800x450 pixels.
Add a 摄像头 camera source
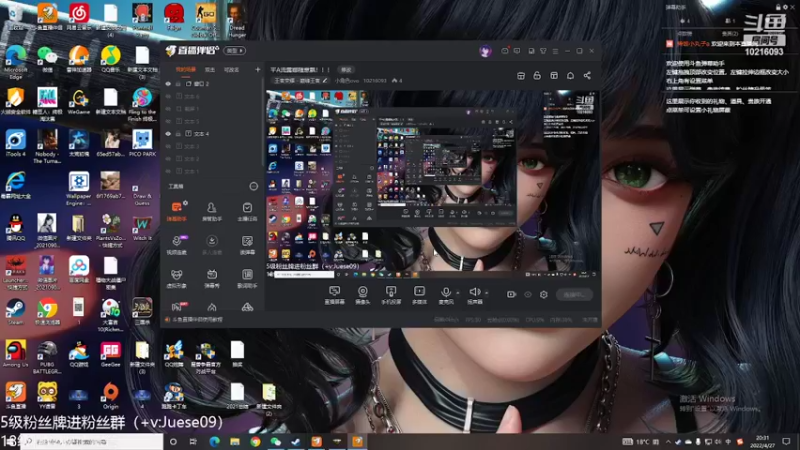[363, 294]
